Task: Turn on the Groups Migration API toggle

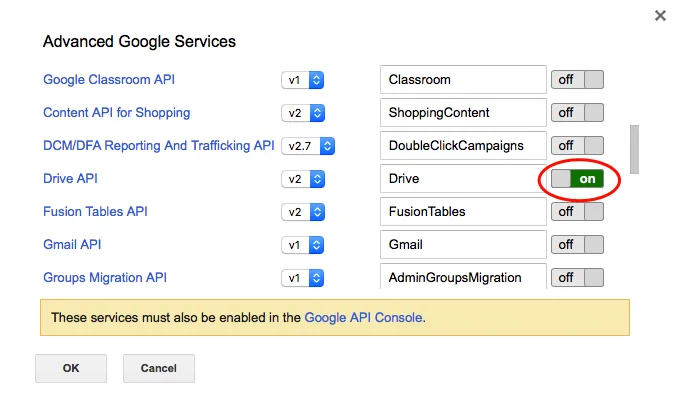Action: [579, 277]
